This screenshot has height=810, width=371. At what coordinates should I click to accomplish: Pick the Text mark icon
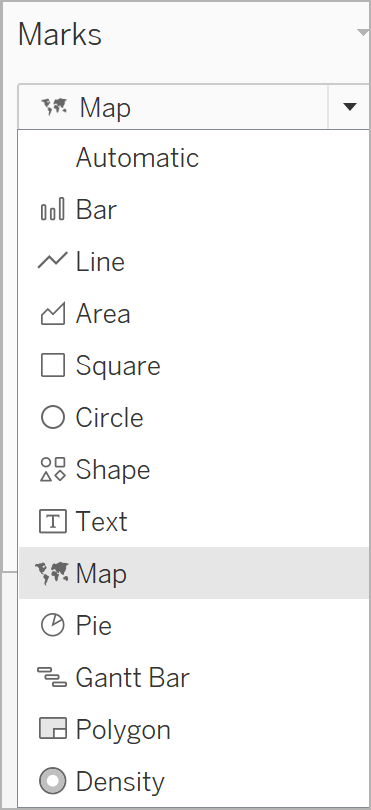click(x=53, y=521)
